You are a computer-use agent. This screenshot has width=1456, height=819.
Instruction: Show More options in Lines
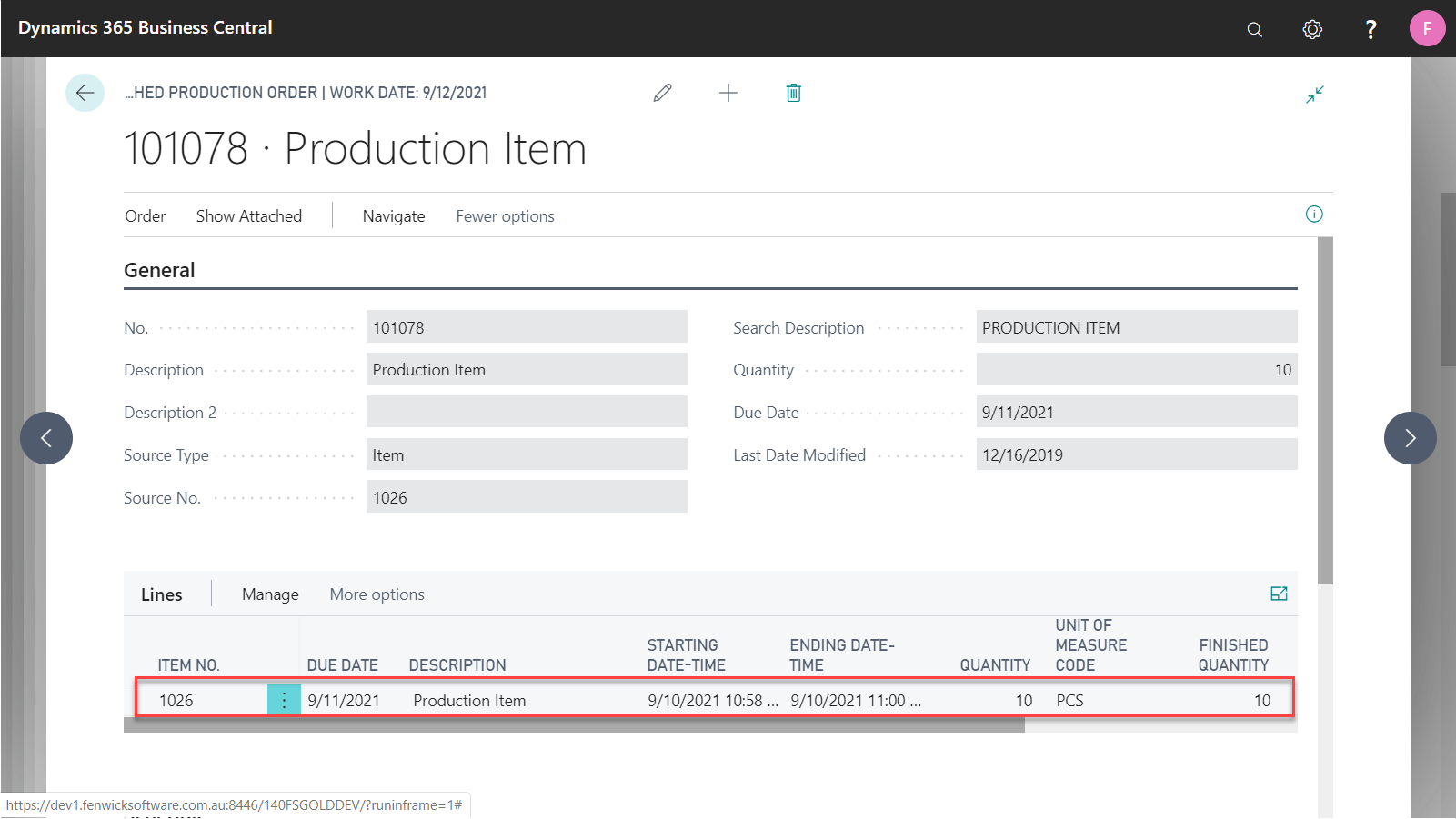[377, 594]
